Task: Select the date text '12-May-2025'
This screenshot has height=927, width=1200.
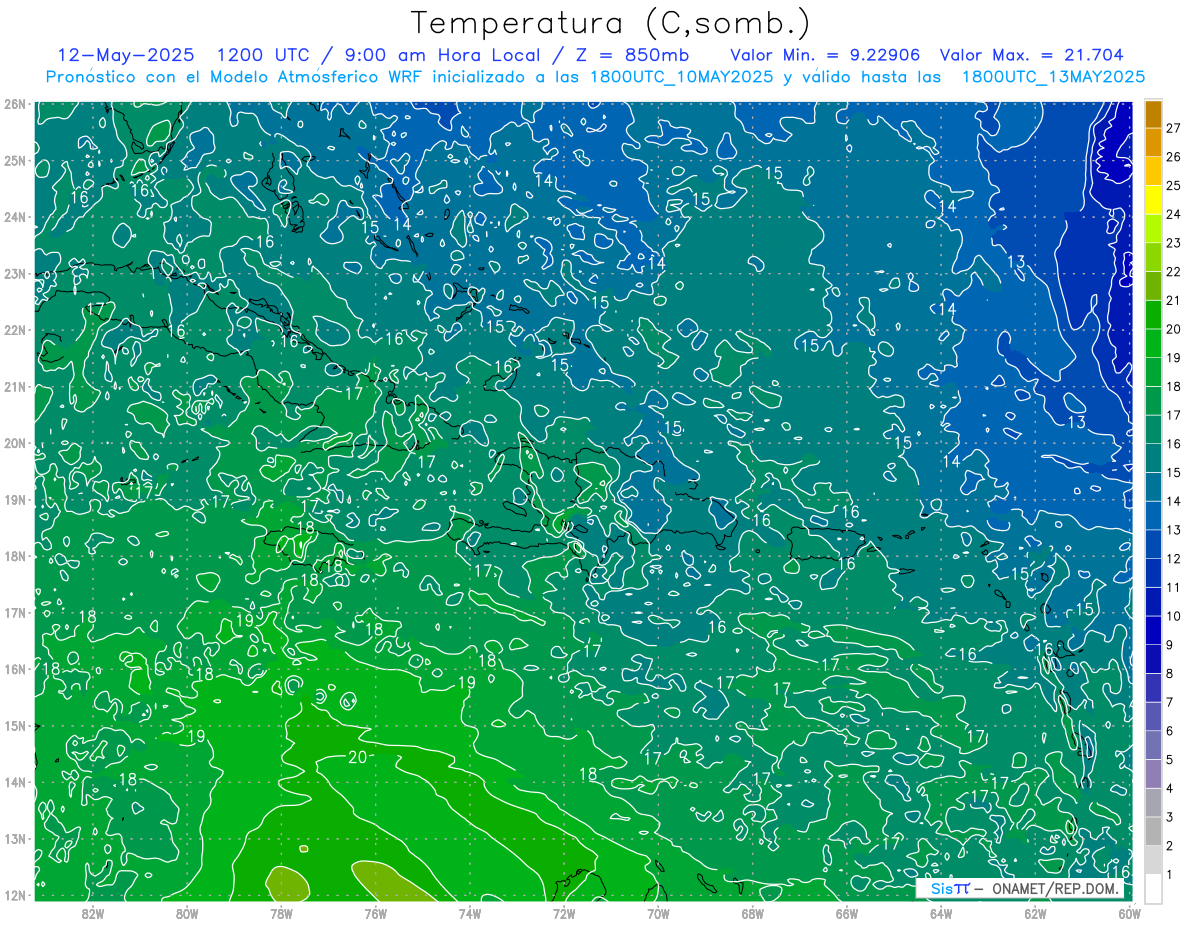Action: coord(126,55)
